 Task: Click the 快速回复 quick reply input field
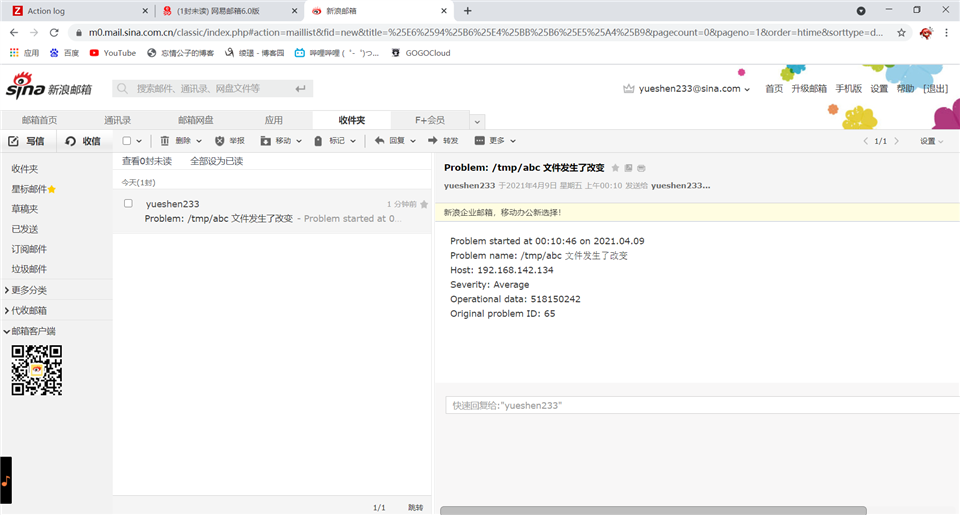click(x=702, y=405)
